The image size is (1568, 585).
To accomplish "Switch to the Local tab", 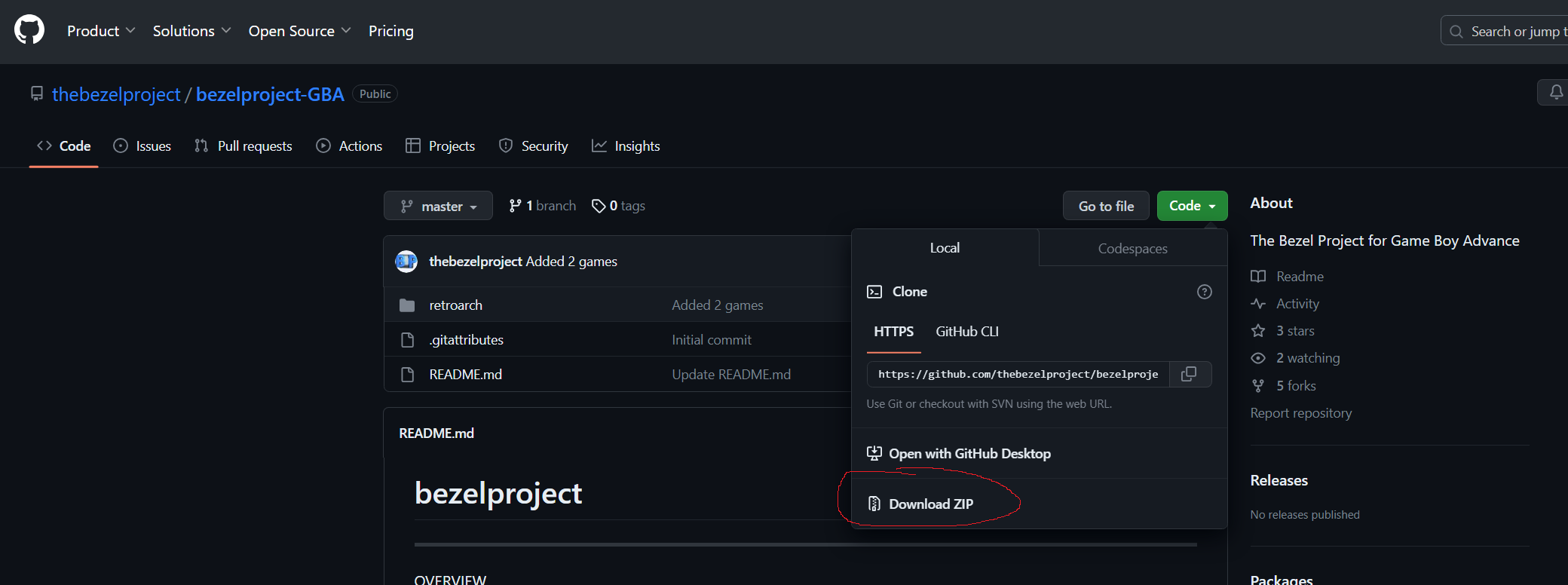I will (x=945, y=248).
